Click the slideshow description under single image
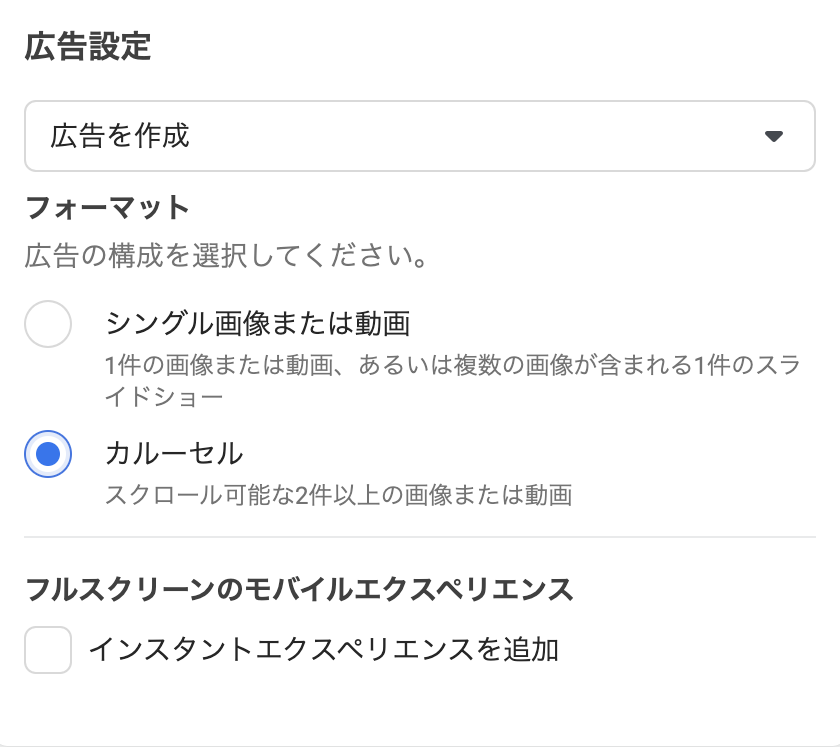This screenshot has height=747, width=840. (x=400, y=375)
